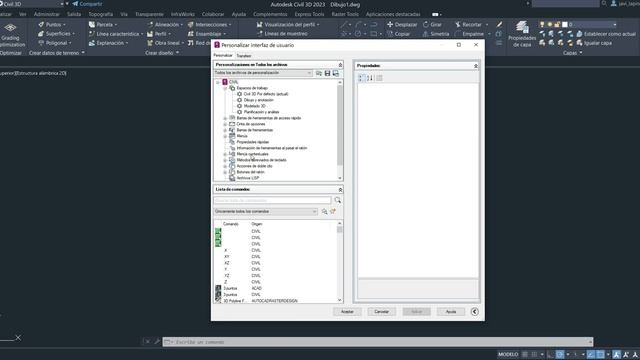Click the find command icon beside filter
The width and height of the screenshot is (640, 360).
coord(324,211)
